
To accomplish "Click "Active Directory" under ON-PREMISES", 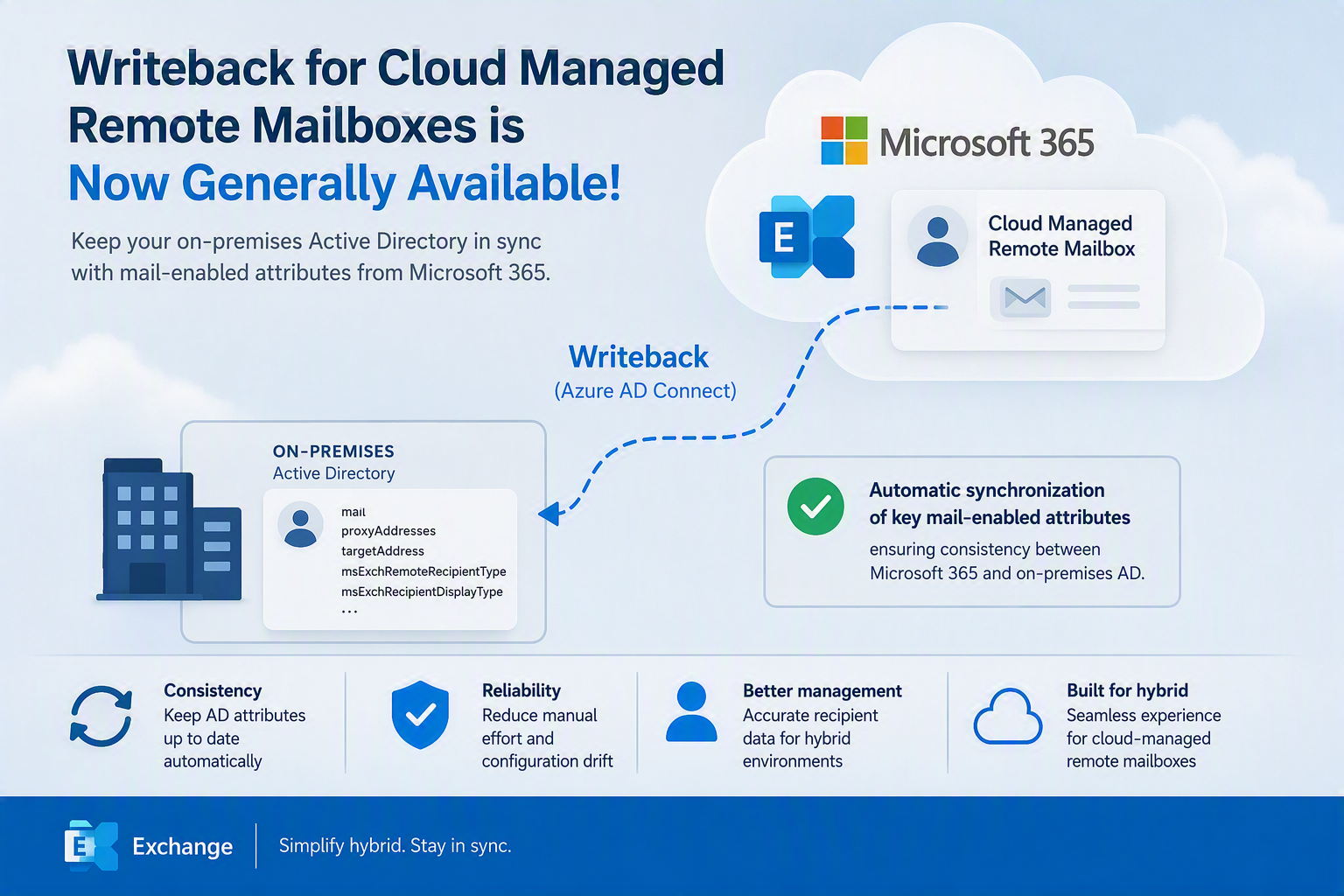I will [x=333, y=473].
